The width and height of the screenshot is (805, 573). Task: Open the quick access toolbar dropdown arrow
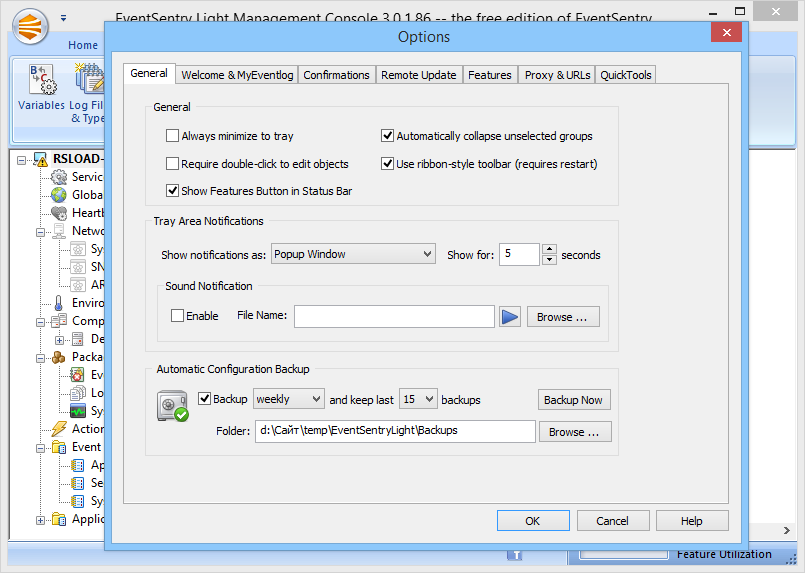63,18
